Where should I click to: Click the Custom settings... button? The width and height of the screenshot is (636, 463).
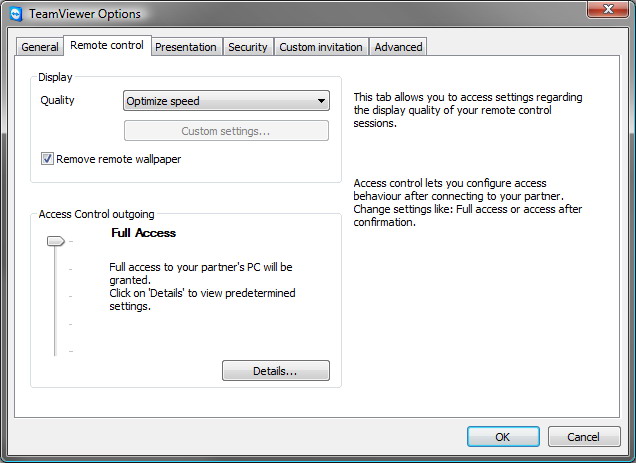click(x=226, y=131)
